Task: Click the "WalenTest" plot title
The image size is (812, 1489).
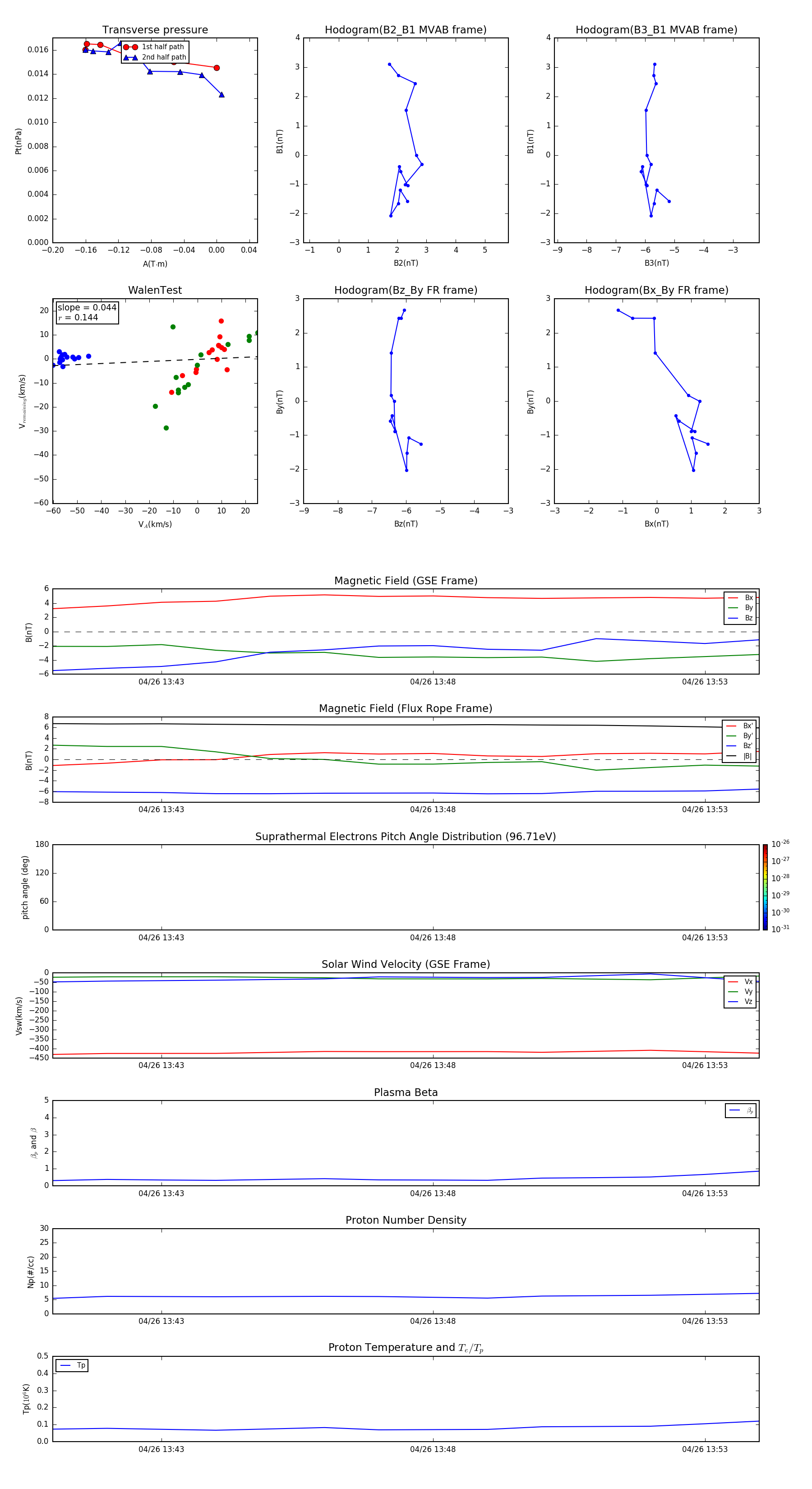Action: [155, 290]
